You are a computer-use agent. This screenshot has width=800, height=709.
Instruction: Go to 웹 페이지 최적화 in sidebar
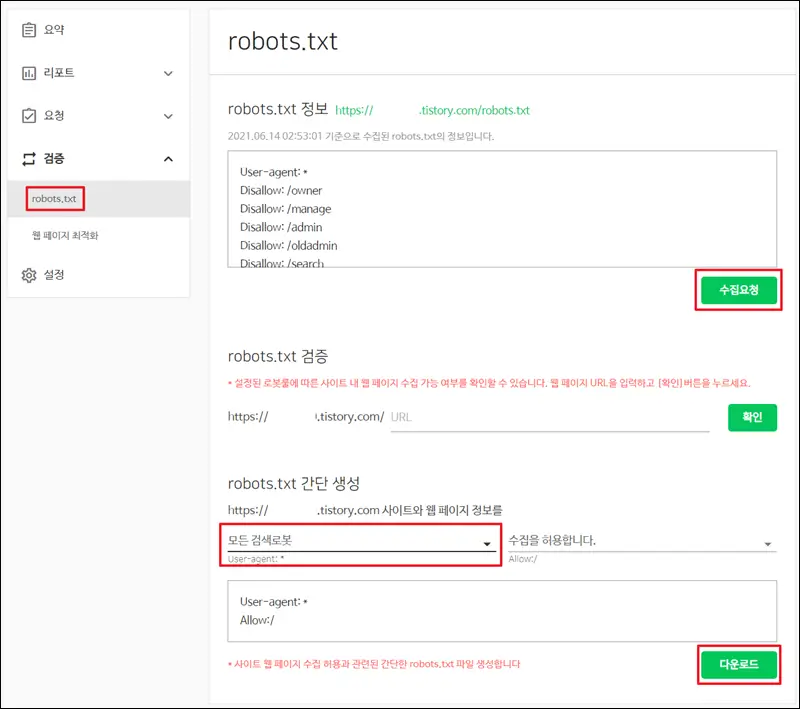[65, 236]
